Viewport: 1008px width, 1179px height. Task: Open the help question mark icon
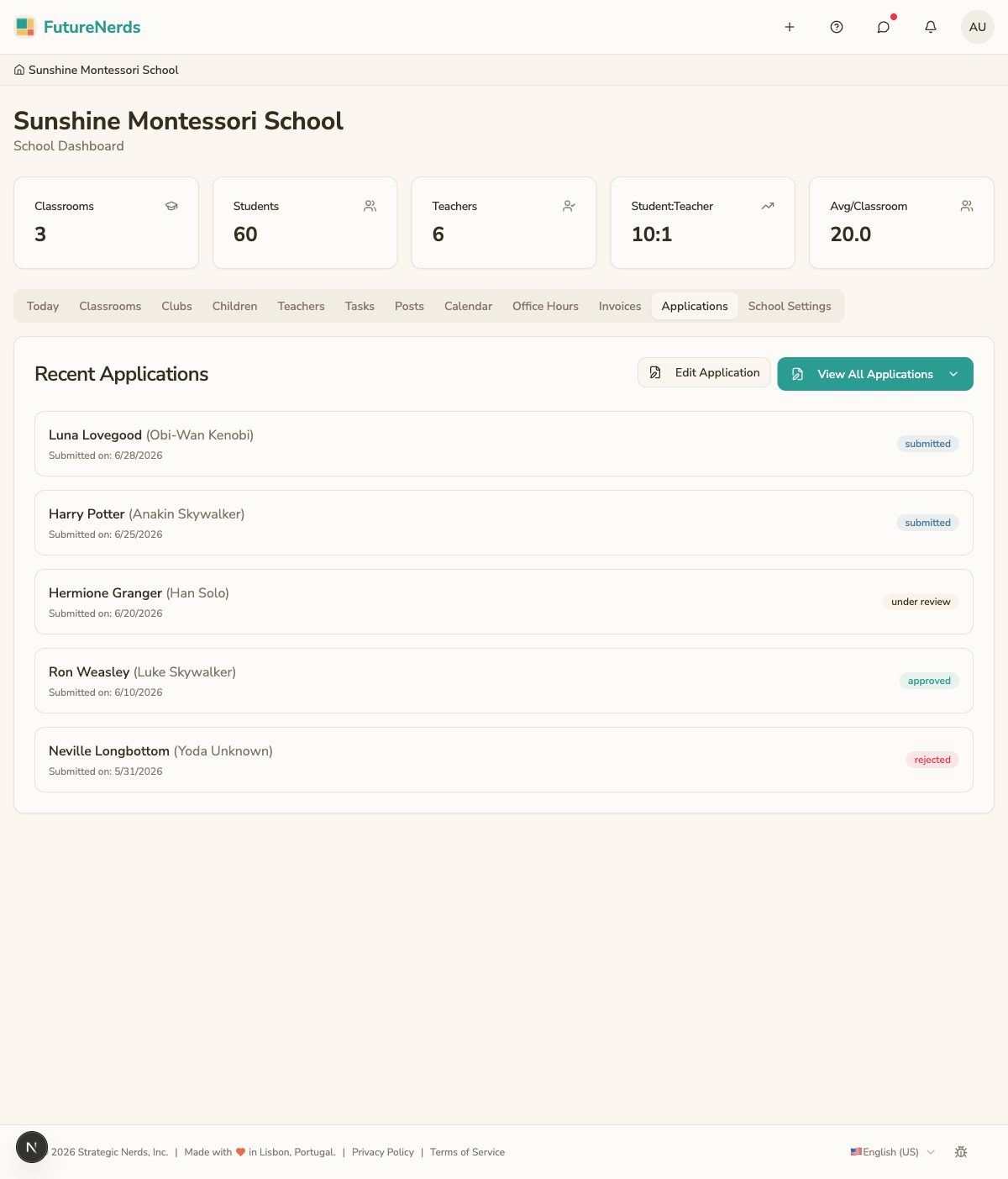[837, 27]
